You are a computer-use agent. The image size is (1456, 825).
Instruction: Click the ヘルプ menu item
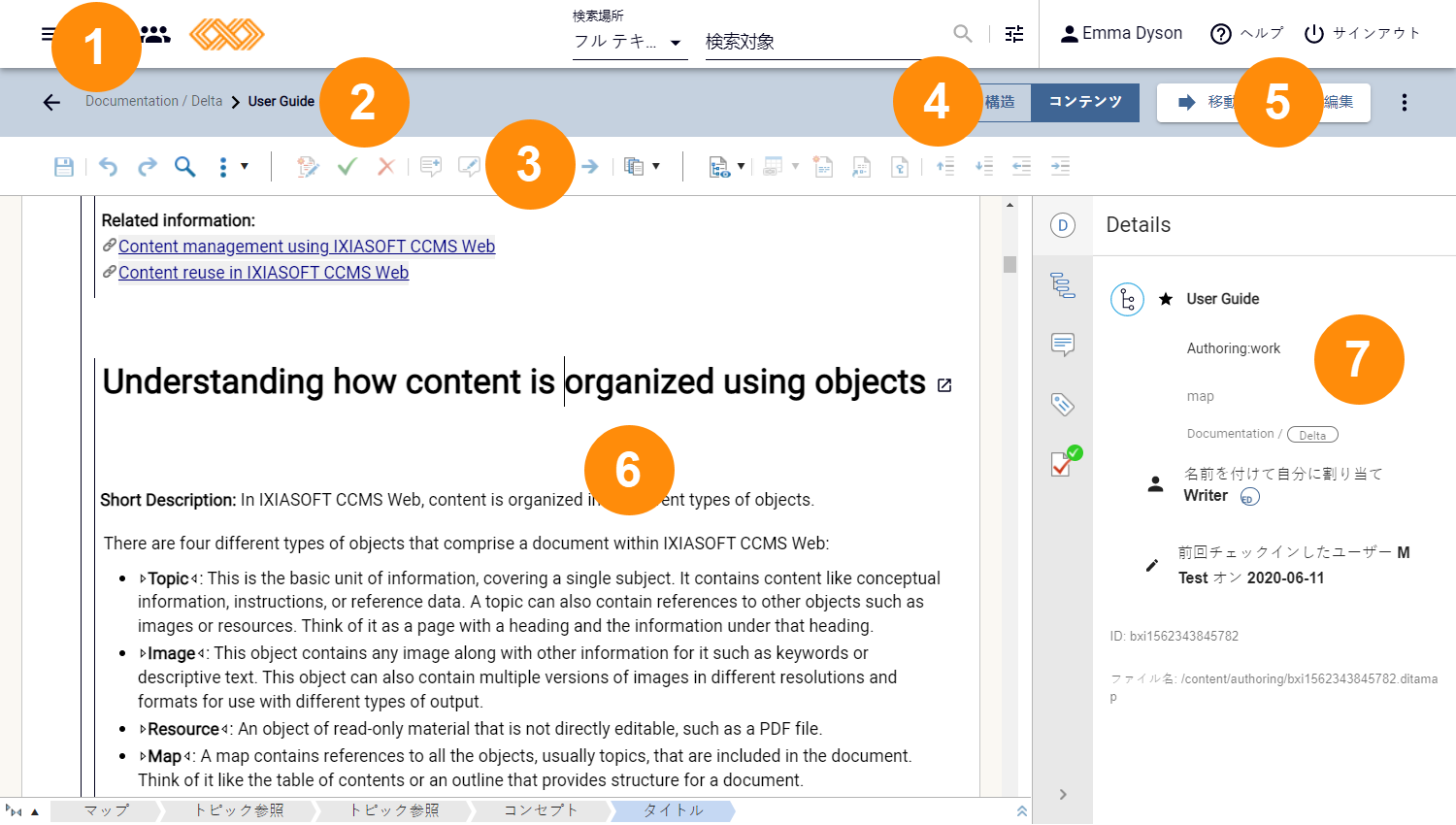click(1247, 34)
